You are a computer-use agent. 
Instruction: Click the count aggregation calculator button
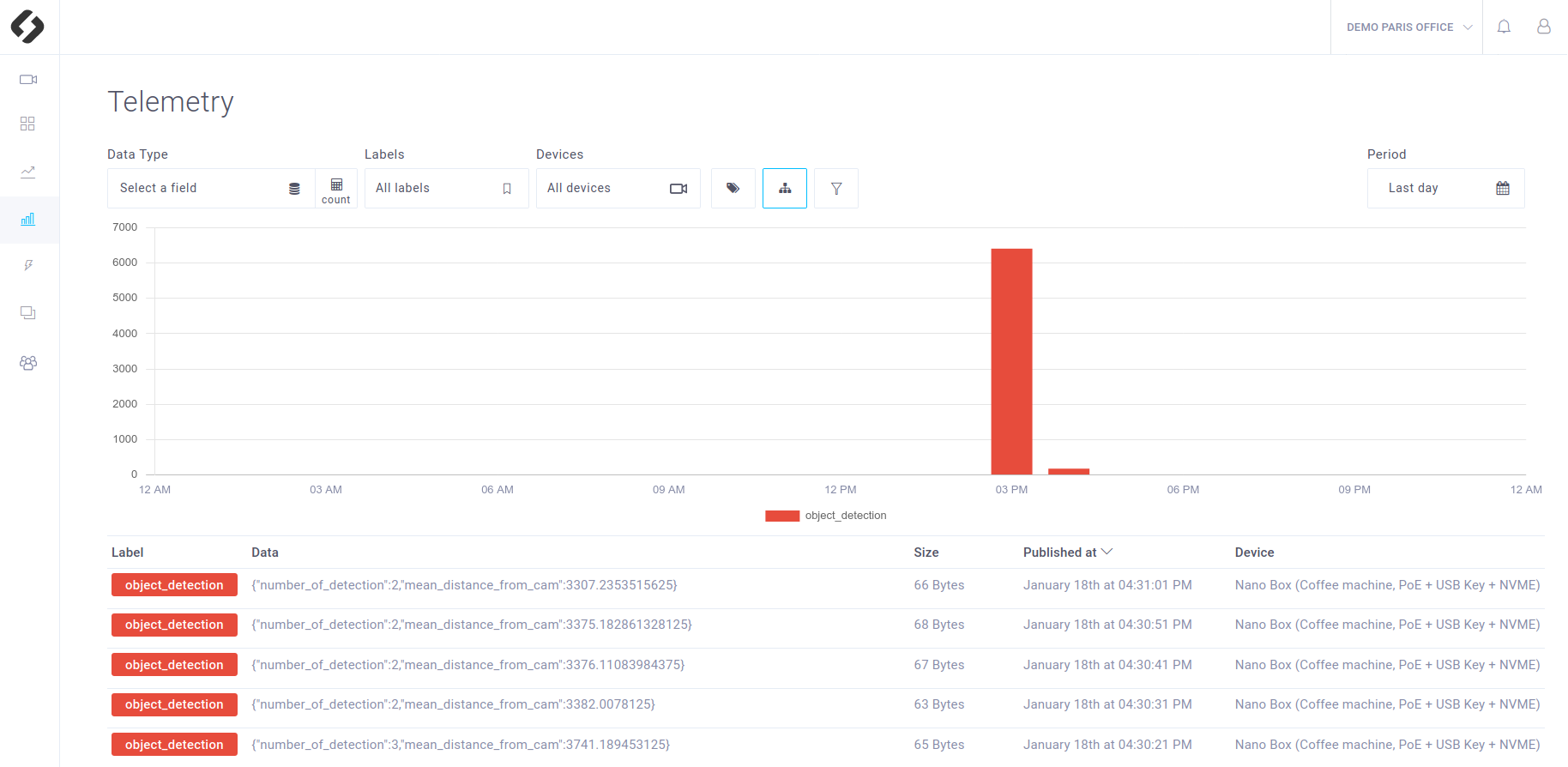(x=336, y=190)
